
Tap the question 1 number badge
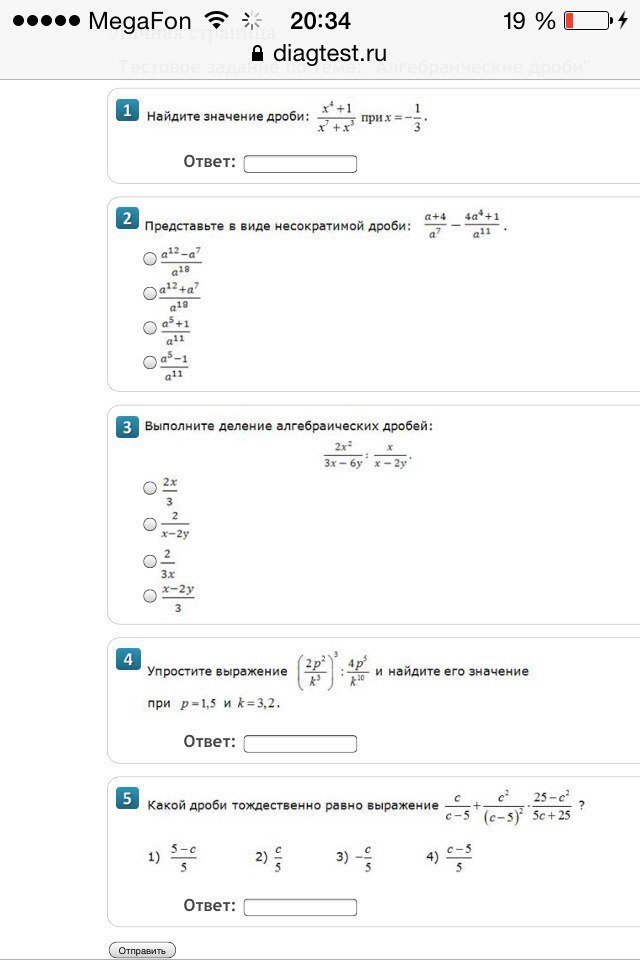[128, 111]
